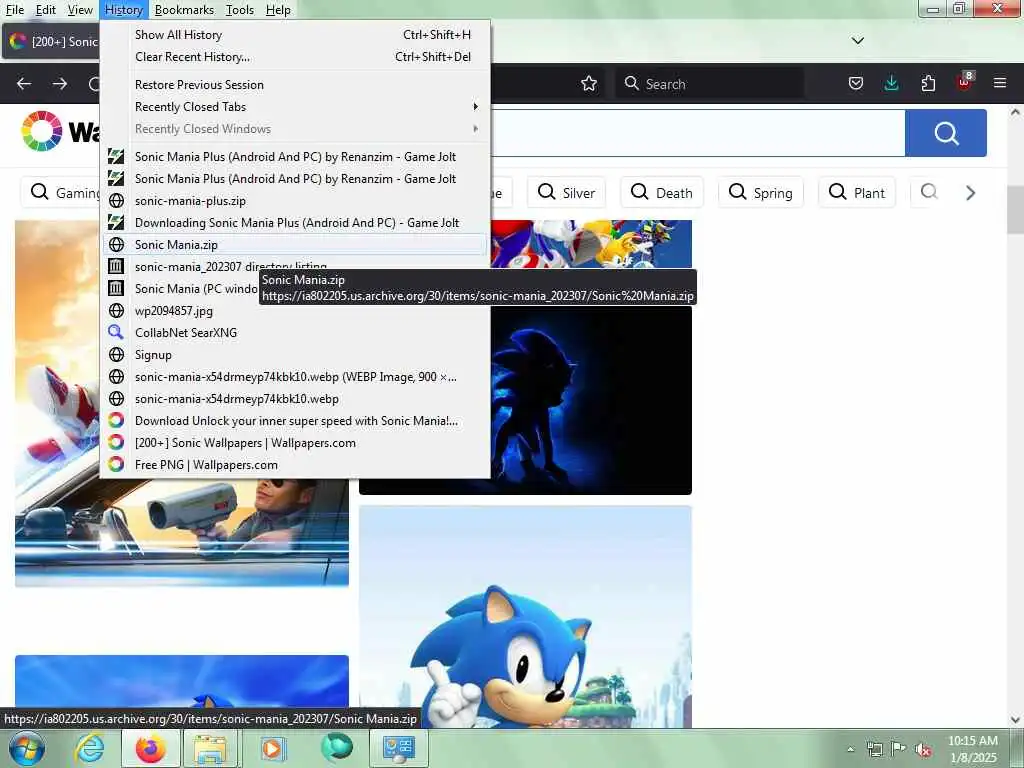
Task: Show hidden tray icons arrow
Action: pyautogui.click(x=850, y=750)
